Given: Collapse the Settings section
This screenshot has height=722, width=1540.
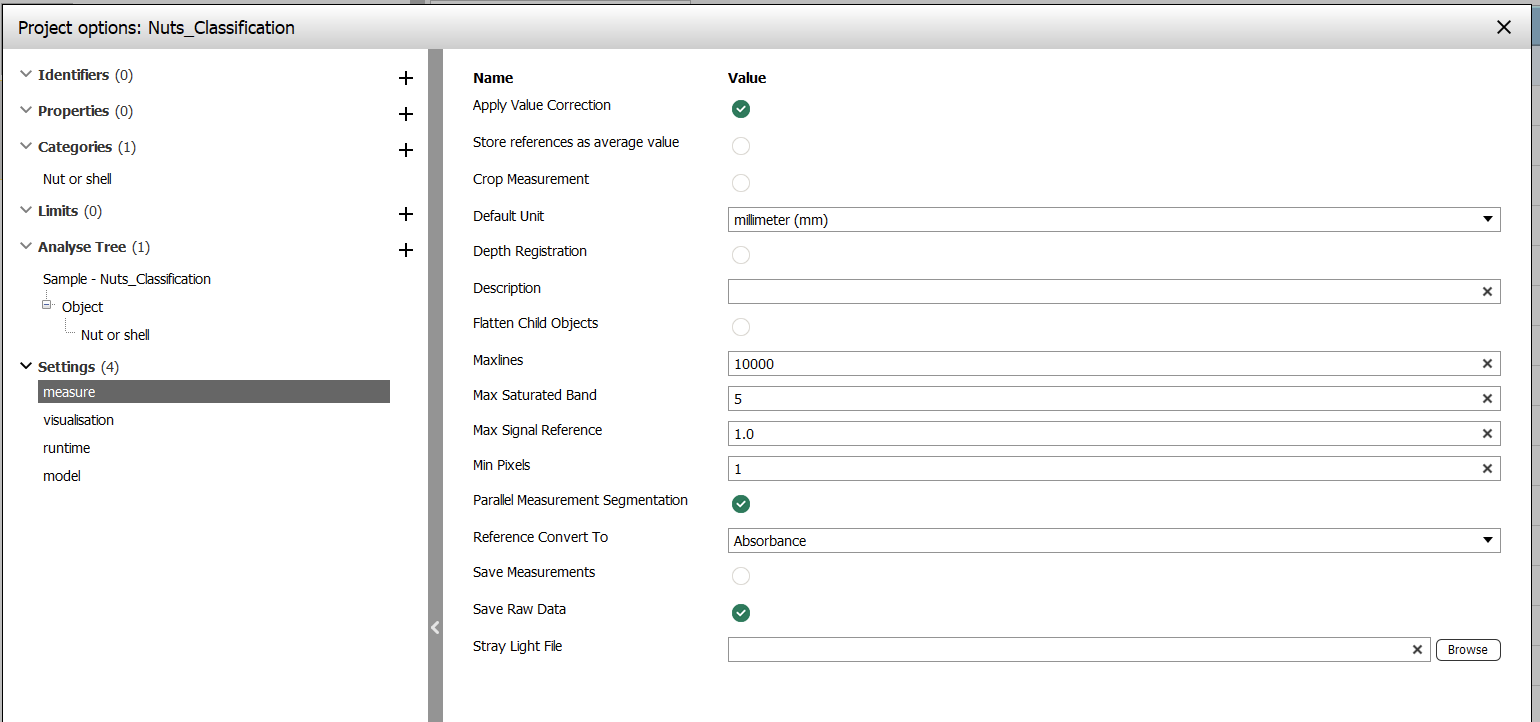Looking at the screenshot, I should 26,367.
